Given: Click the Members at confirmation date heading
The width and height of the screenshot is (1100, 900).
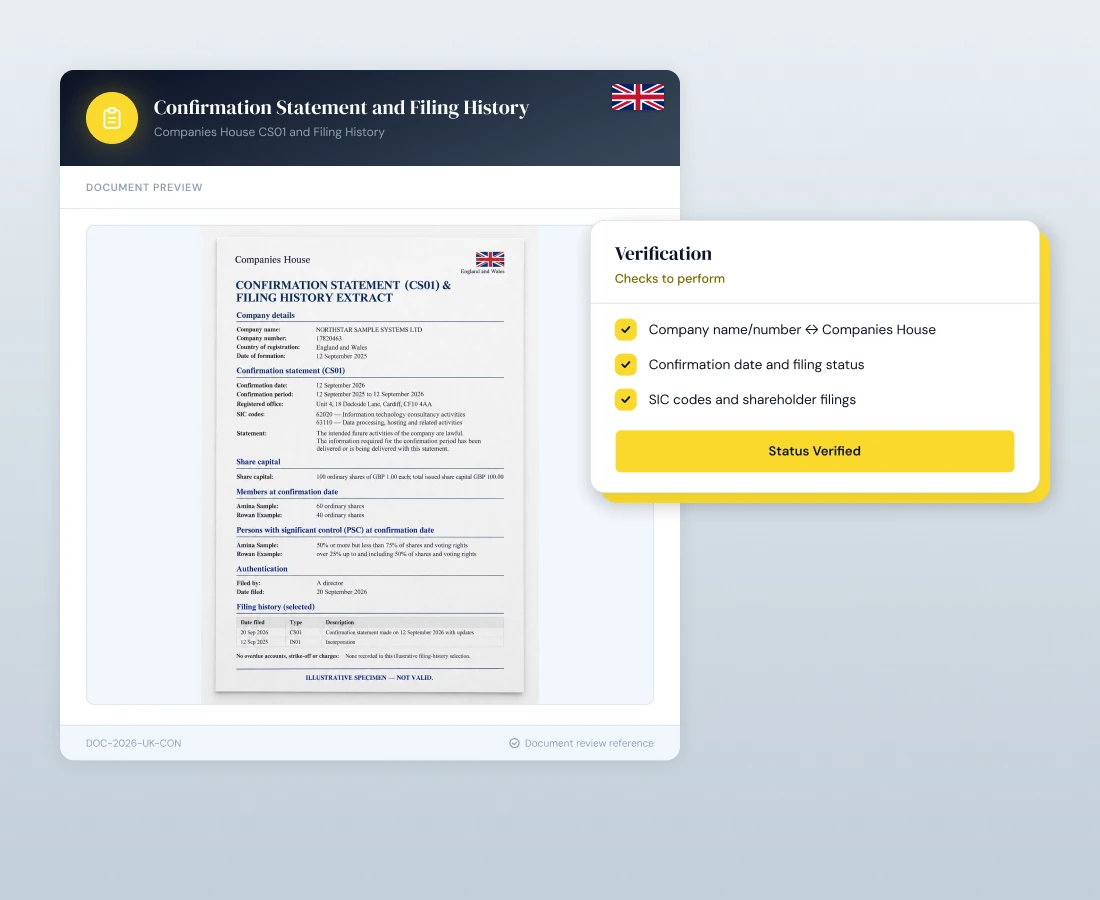Looking at the screenshot, I should click(x=287, y=492).
